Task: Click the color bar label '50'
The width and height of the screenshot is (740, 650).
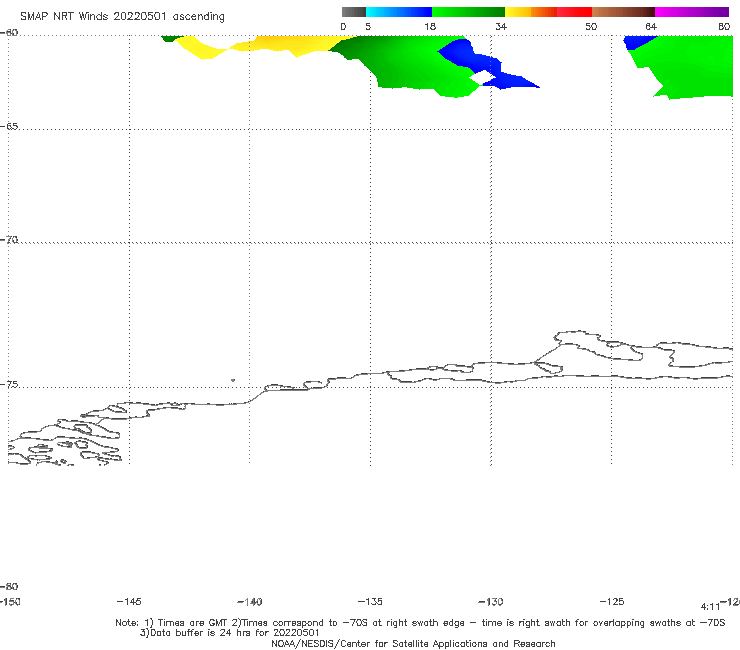Action: point(591,27)
